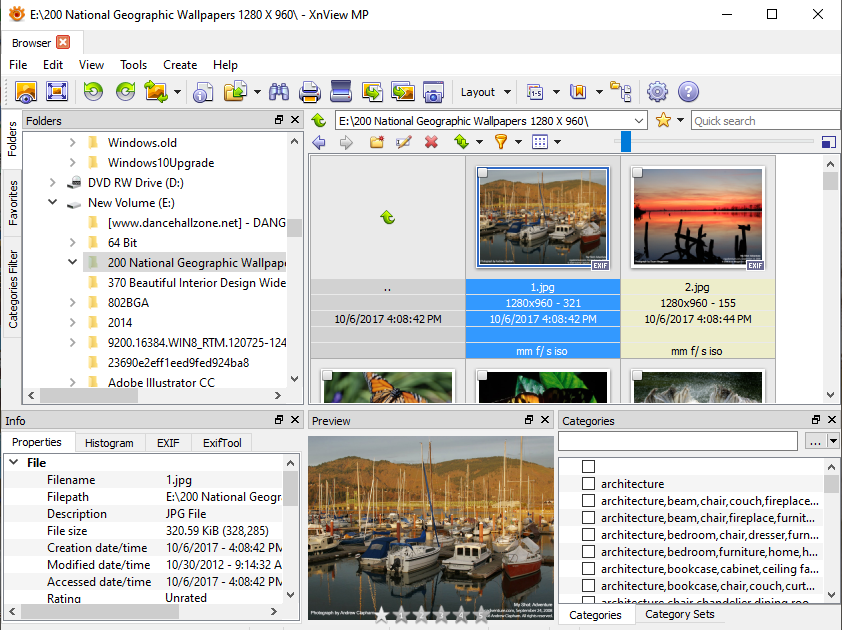Click the new folder icon in browser toolbar

(x=377, y=142)
